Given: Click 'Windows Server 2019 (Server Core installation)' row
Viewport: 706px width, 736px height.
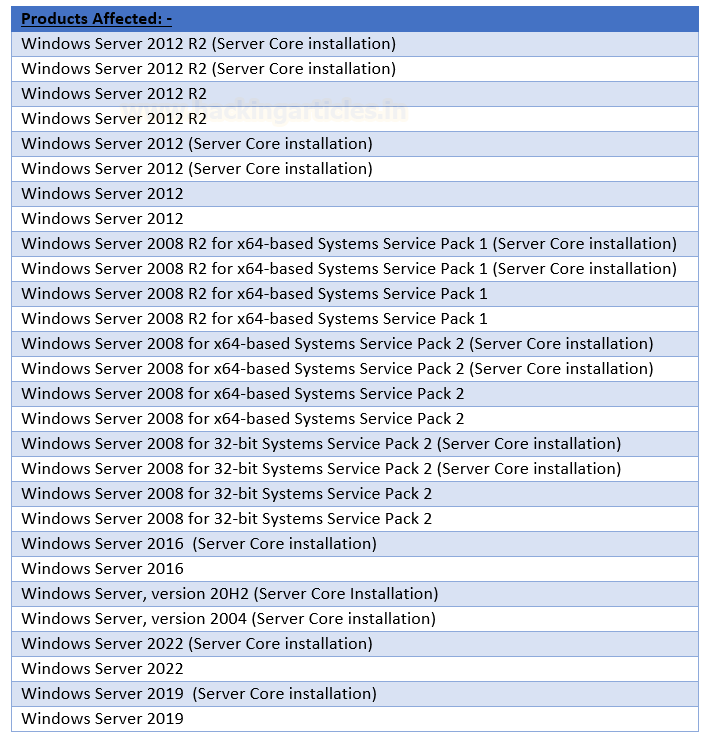Looking at the screenshot, I should click(355, 694).
